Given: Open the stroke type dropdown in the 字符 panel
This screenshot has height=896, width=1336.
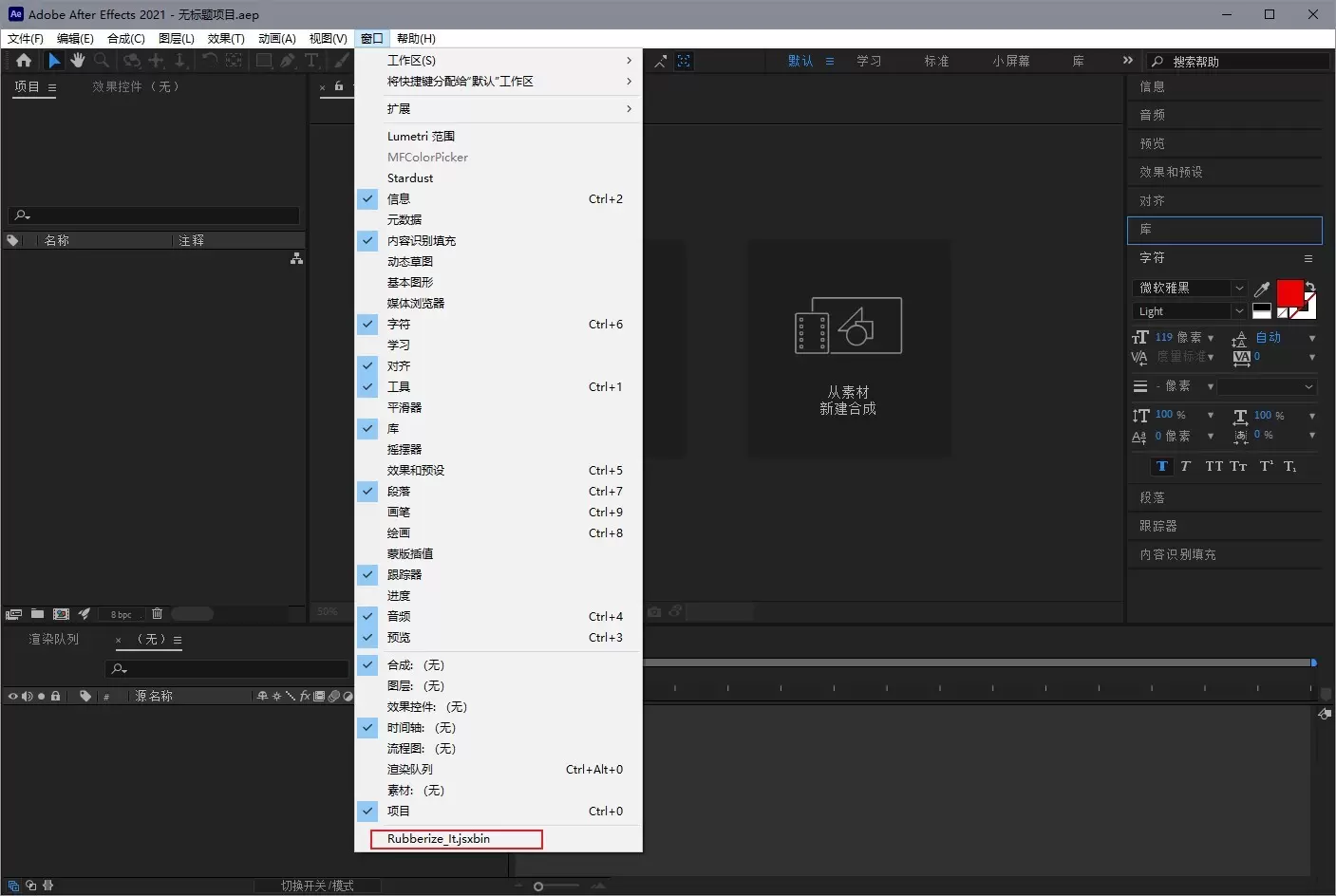Looking at the screenshot, I should [1268, 386].
